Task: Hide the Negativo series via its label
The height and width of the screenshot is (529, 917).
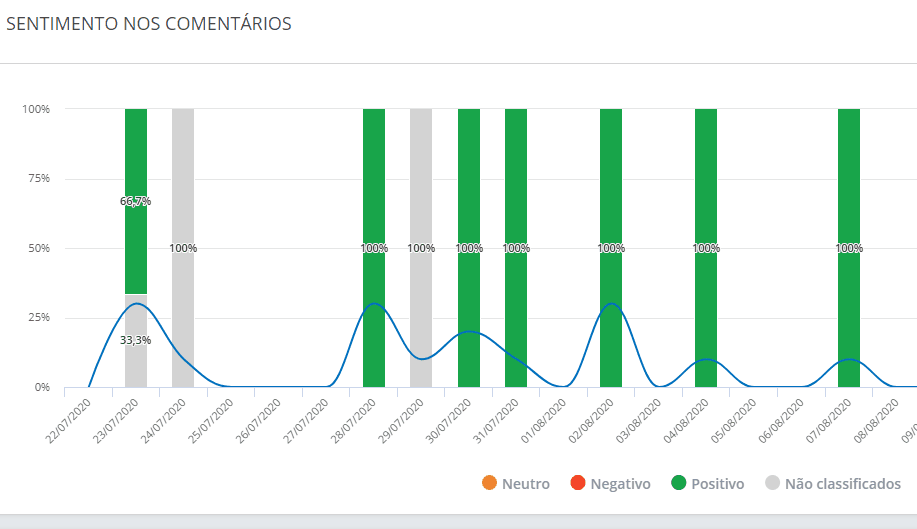Action: [620, 484]
